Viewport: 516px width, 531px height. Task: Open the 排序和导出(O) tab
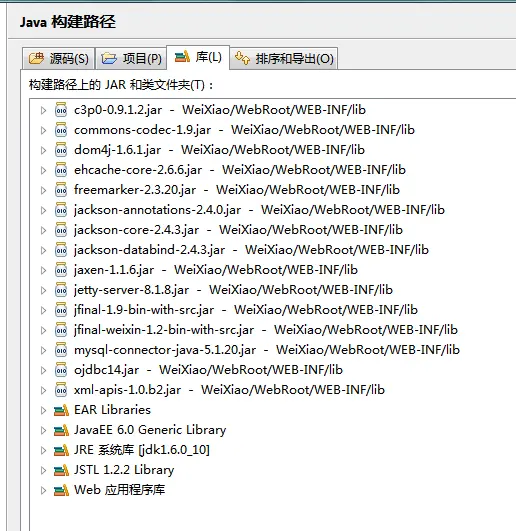[x=284, y=59]
